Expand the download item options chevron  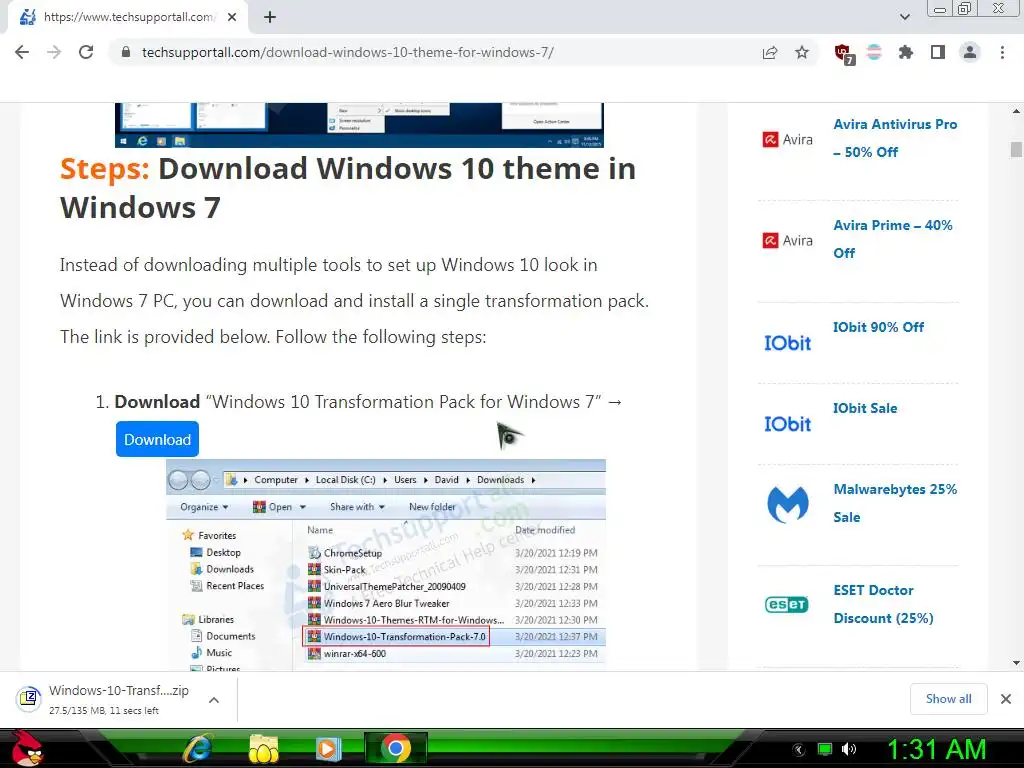click(214, 699)
